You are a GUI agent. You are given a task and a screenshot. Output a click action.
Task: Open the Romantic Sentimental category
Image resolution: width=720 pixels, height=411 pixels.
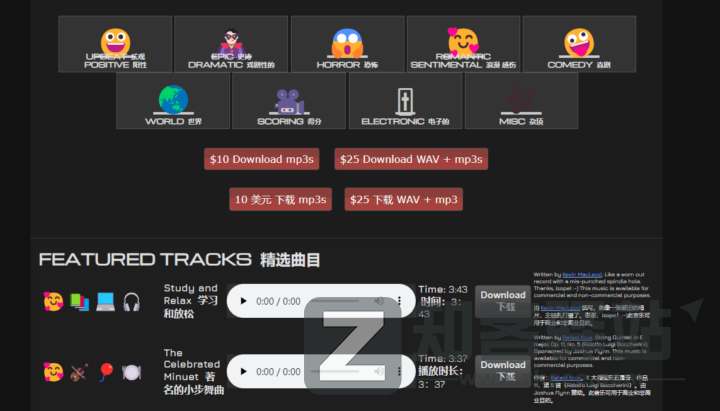point(463,44)
